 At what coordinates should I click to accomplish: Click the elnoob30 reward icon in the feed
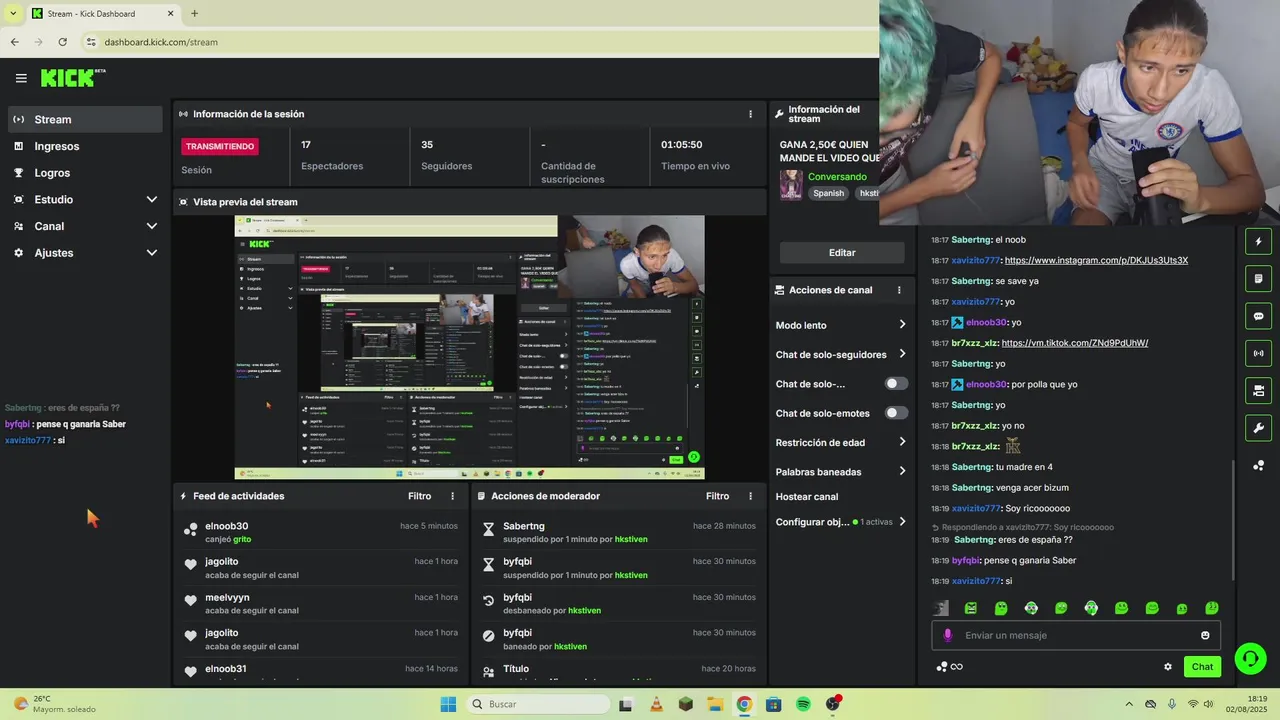pos(190,530)
